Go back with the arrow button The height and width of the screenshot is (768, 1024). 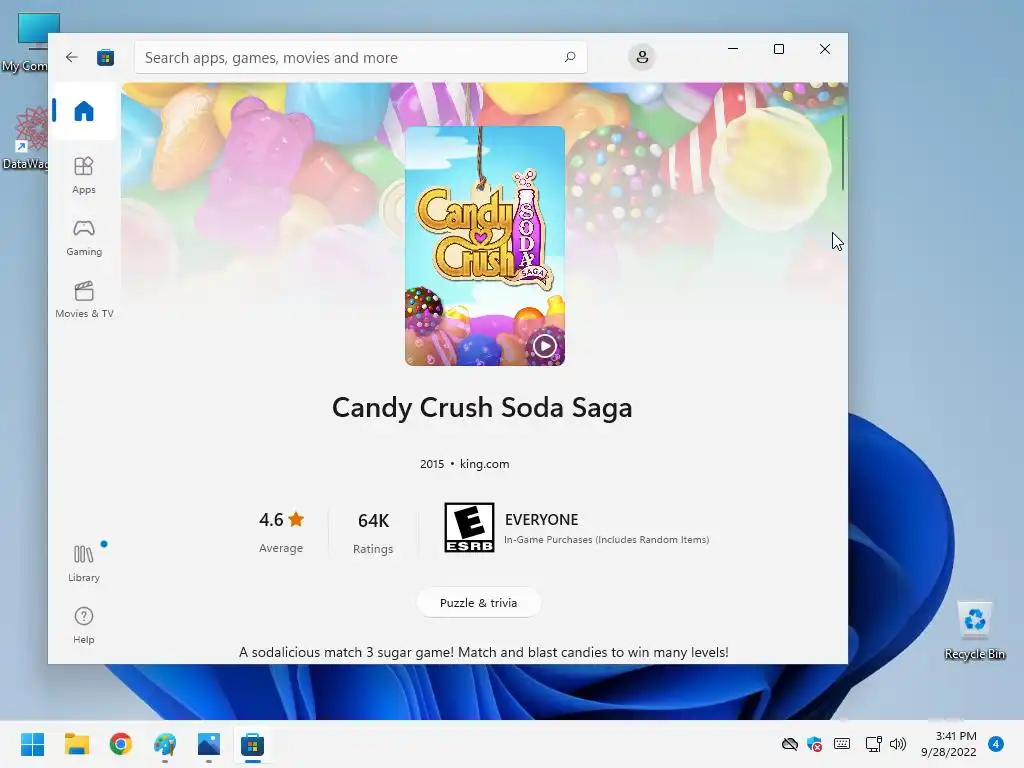72,57
